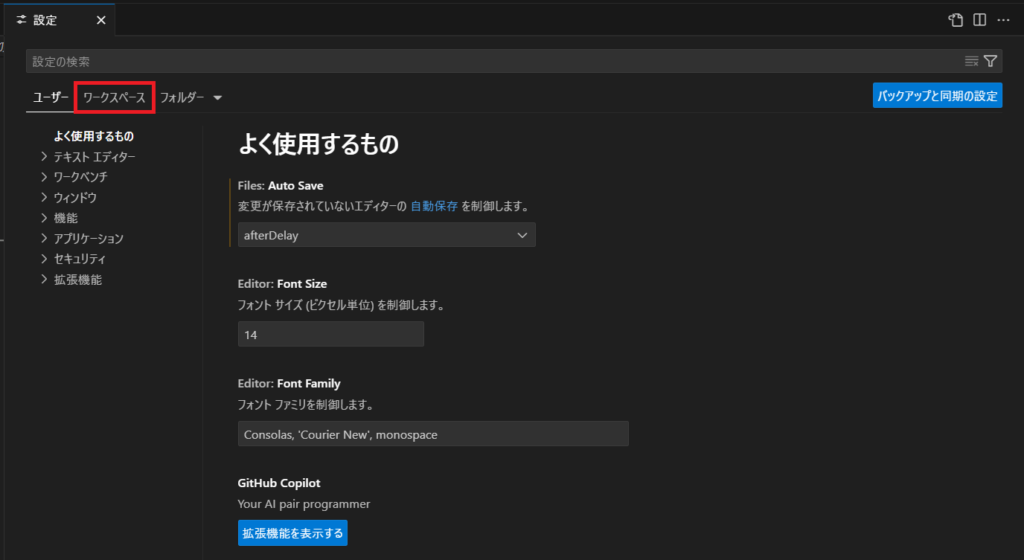Open the フォルダー dropdown arrow
The image size is (1024, 560).
[x=217, y=98]
